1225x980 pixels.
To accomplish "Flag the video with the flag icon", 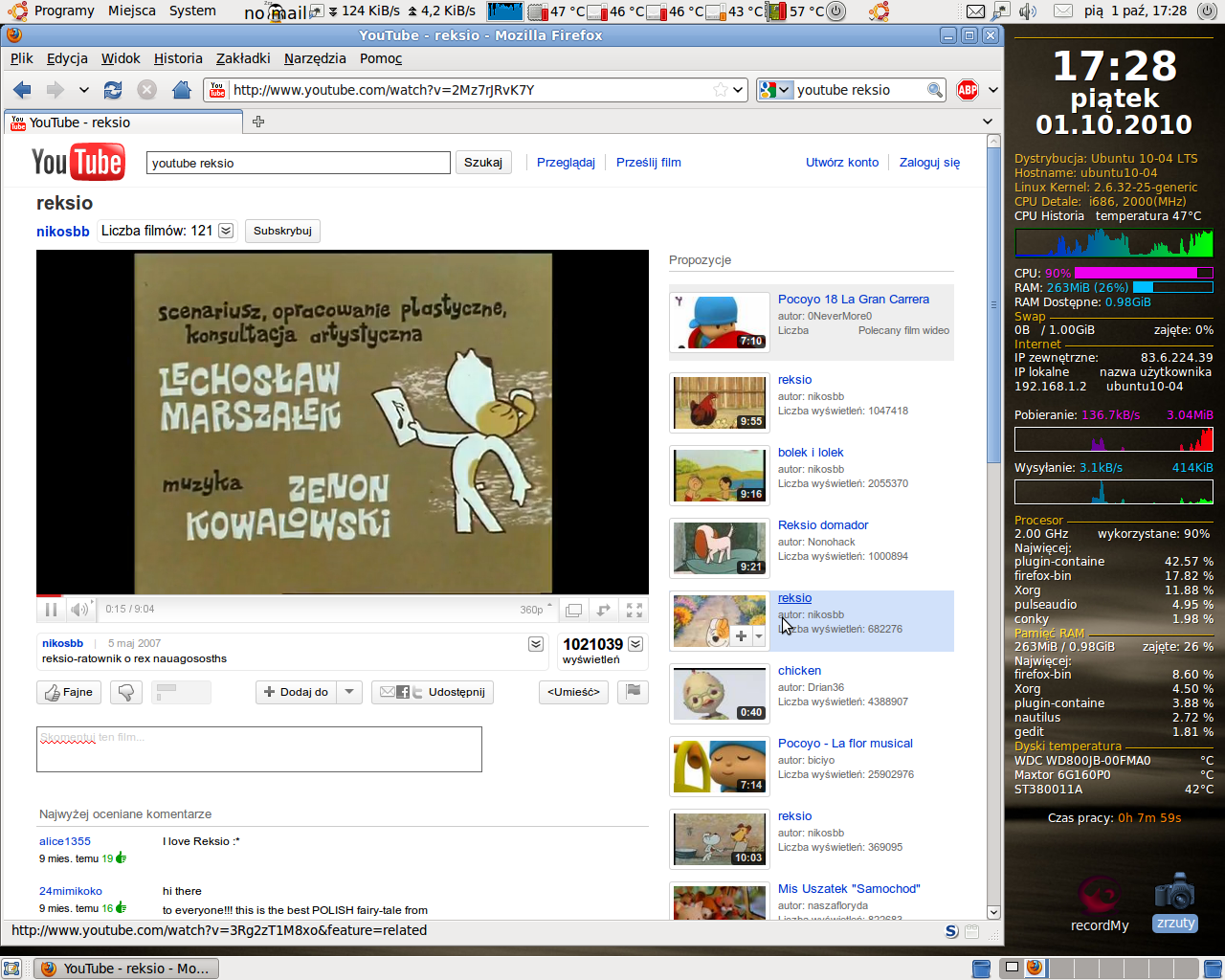I will click(634, 692).
